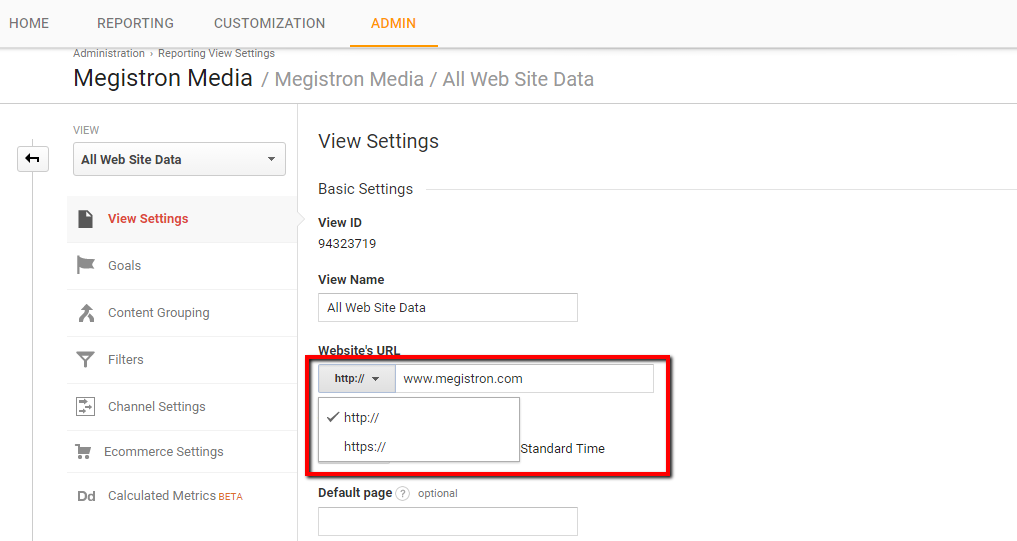Select the http:// option in the list
The height and width of the screenshot is (541, 1017).
419,417
